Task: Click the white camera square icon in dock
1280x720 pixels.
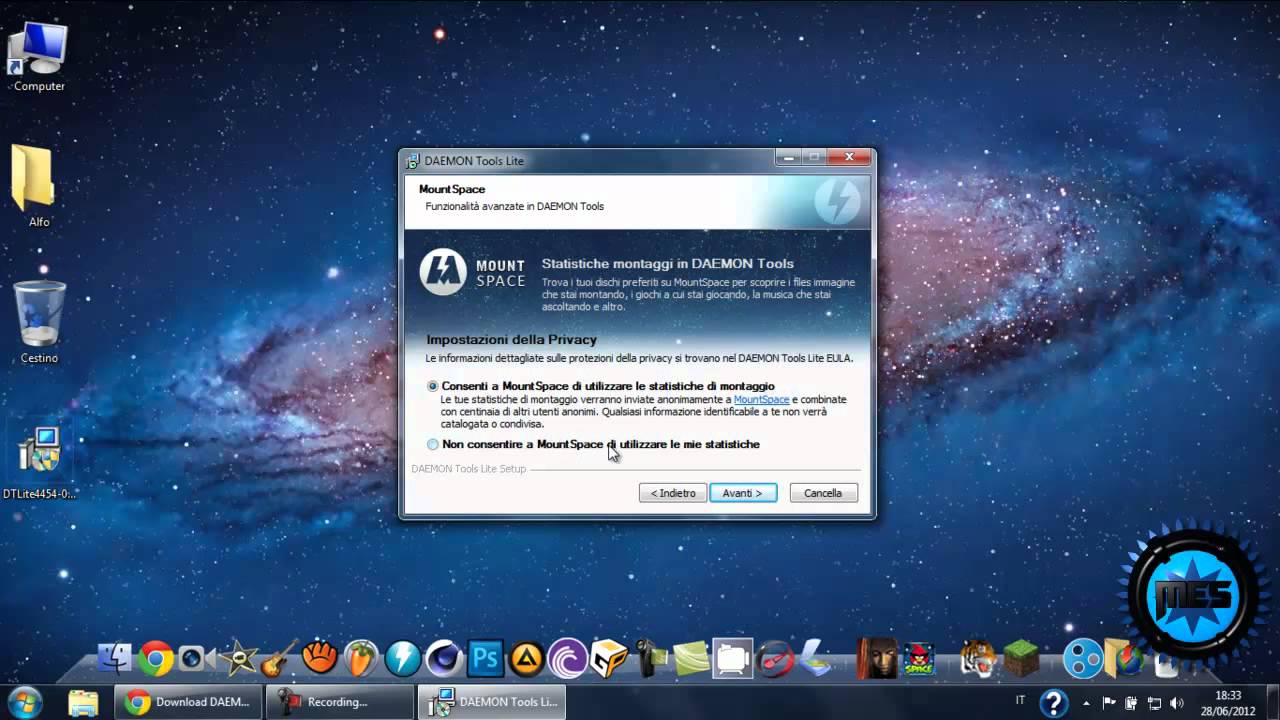Action: pos(732,657)
